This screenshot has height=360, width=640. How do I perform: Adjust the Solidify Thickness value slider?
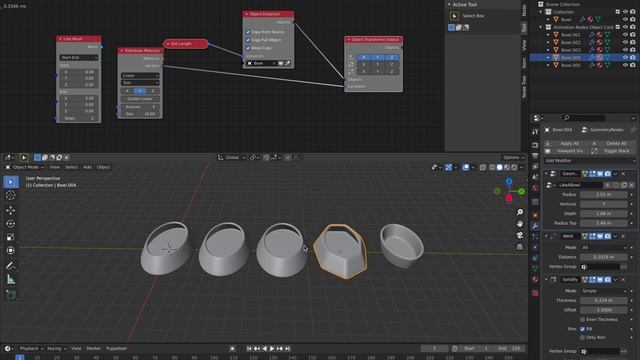[x=604, y=301]
